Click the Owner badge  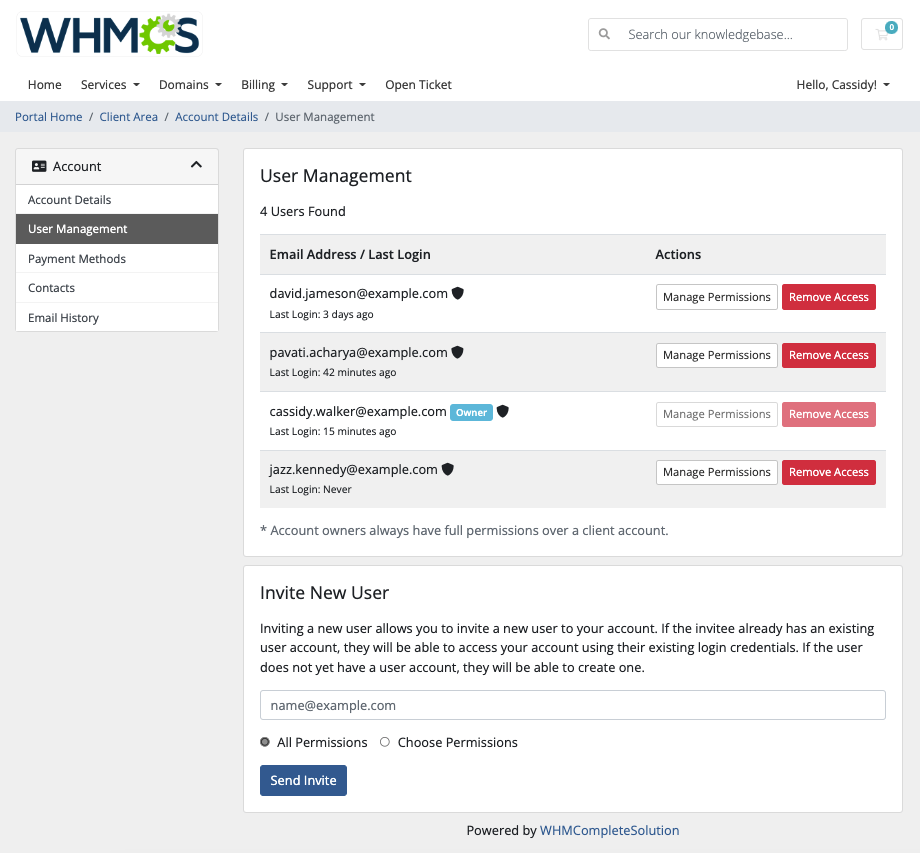[x=471, y=412]
